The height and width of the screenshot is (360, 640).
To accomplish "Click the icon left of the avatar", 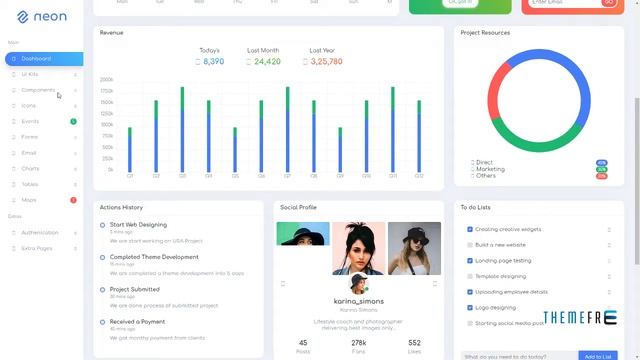I will pyautogui.click(x=283, y=283).
